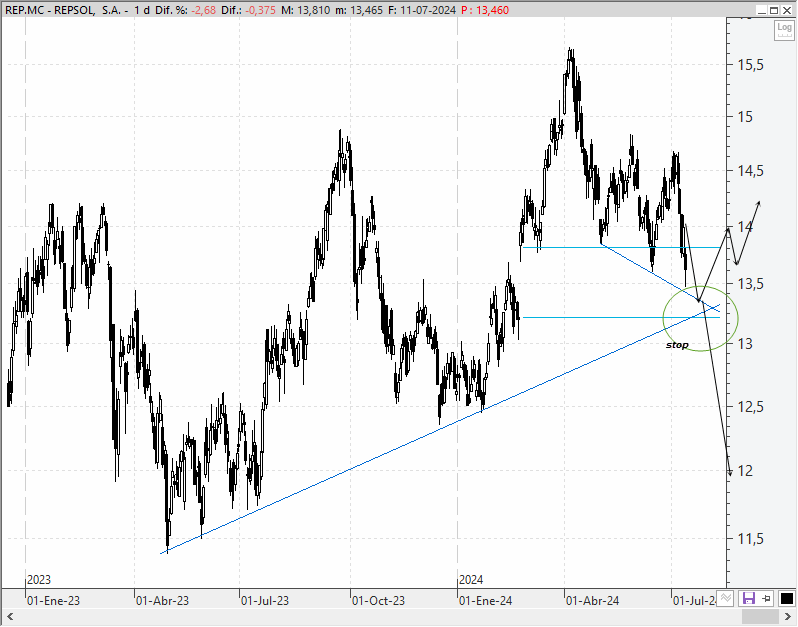Click the '14,5' price axis label

coord(751,171)
